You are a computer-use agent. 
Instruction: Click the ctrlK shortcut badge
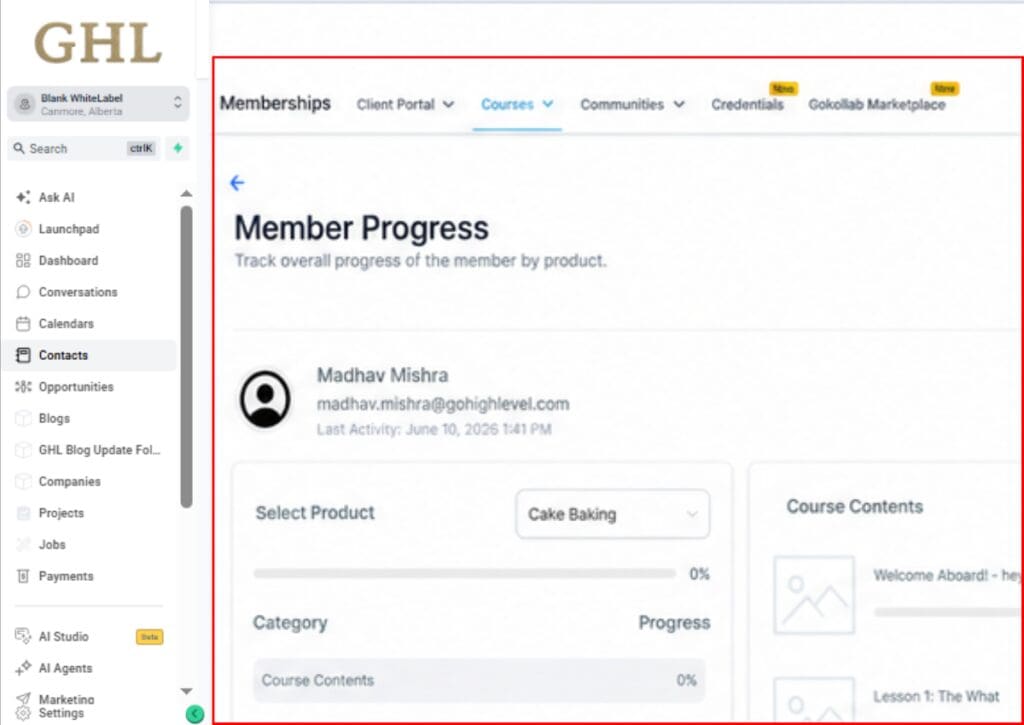tap(140, 148)
